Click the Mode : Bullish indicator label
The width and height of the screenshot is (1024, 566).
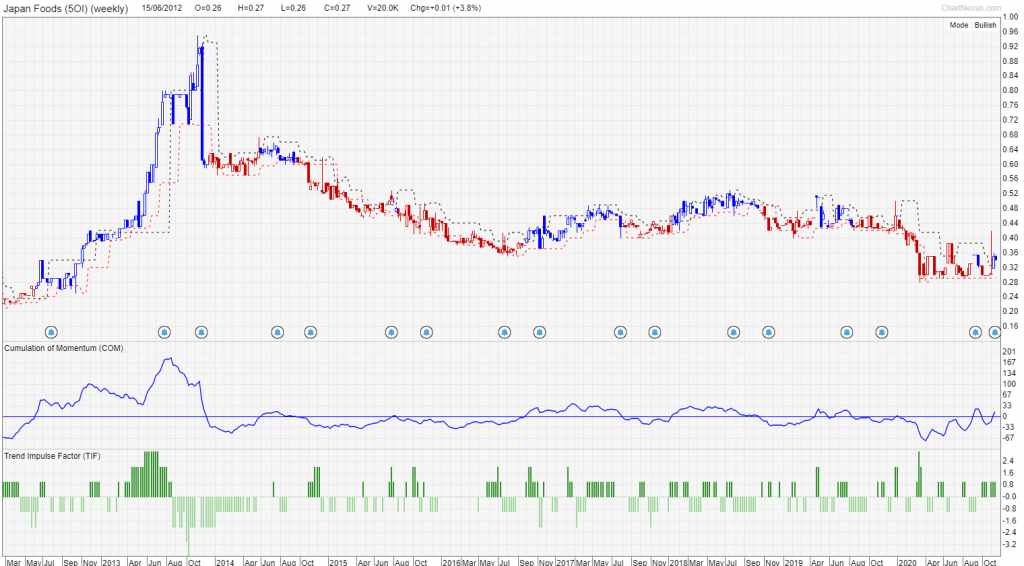[973, 25]
